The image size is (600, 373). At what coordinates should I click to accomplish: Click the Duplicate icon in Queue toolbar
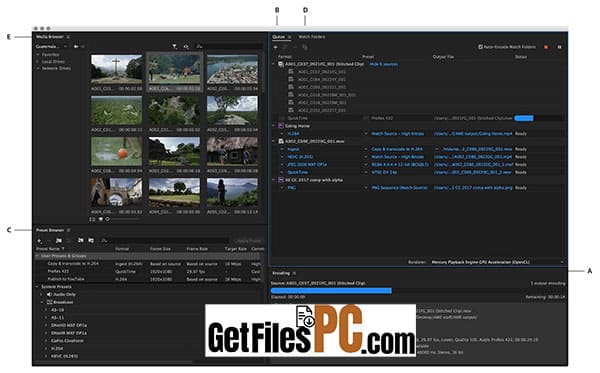coord(305,47)
